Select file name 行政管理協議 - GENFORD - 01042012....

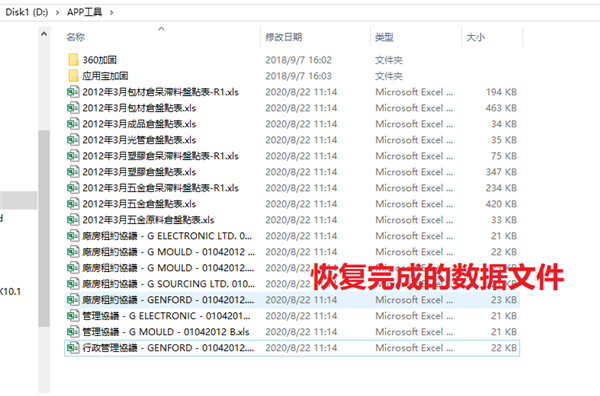[168, 348]
